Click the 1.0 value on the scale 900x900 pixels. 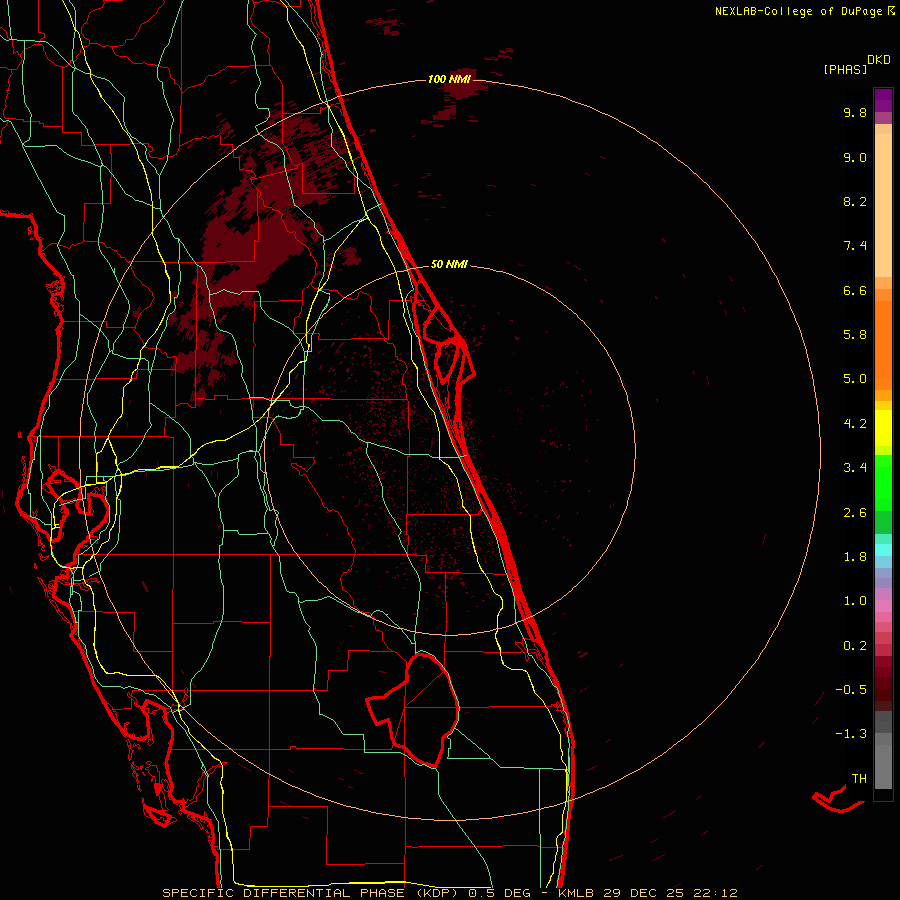coord(855,601)
